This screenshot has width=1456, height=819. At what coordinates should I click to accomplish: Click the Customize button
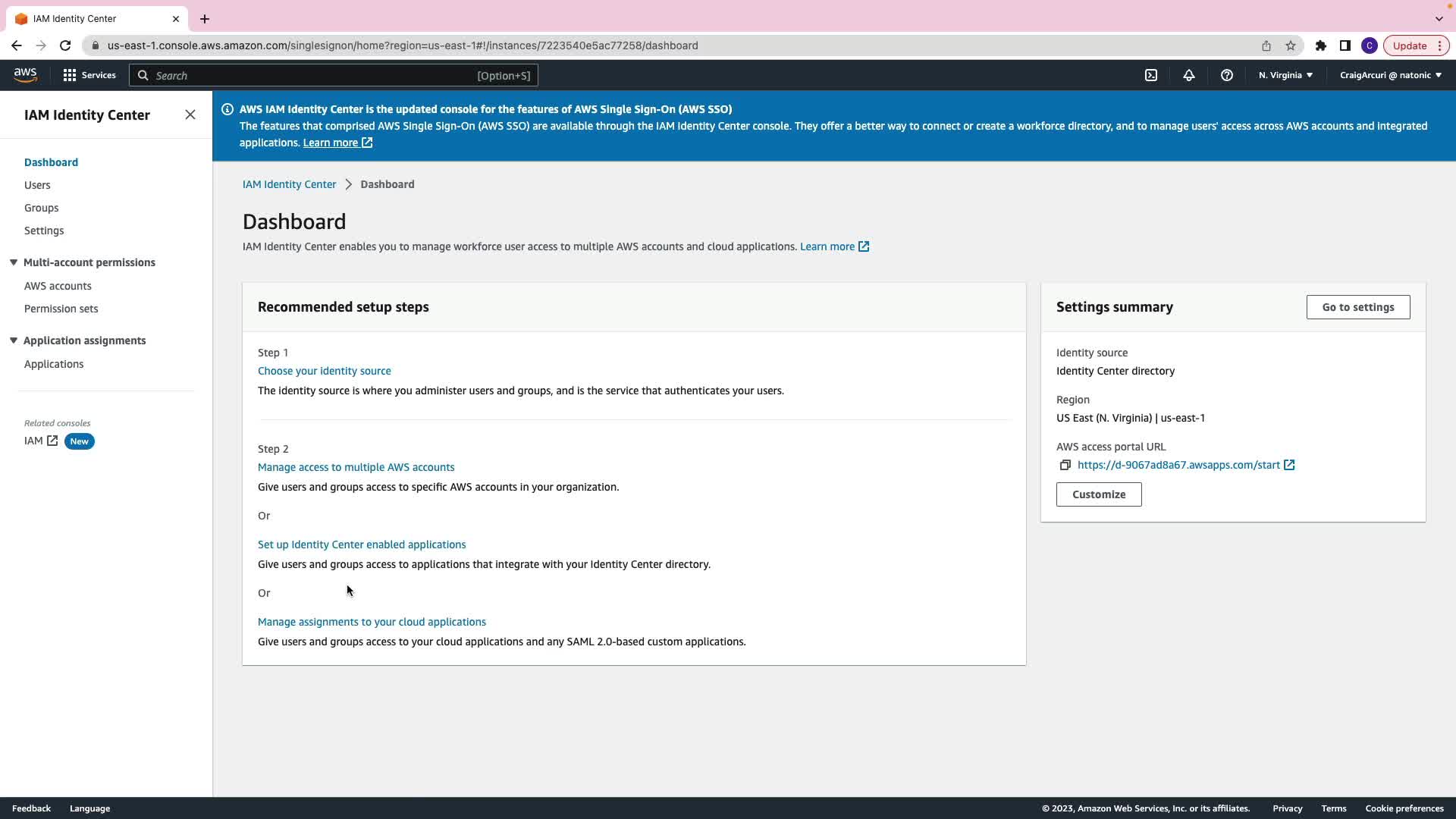point(1098,494)
